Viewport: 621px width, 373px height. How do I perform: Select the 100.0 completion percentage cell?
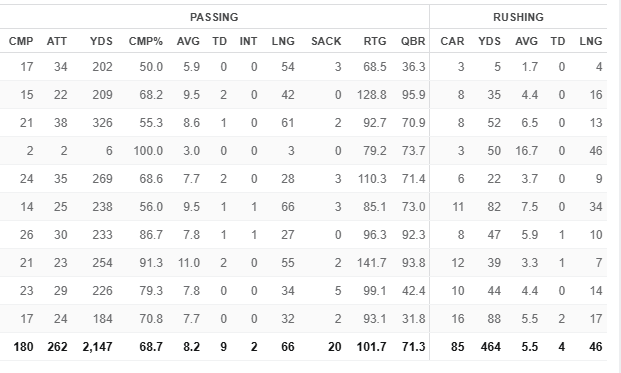point(148,151)
